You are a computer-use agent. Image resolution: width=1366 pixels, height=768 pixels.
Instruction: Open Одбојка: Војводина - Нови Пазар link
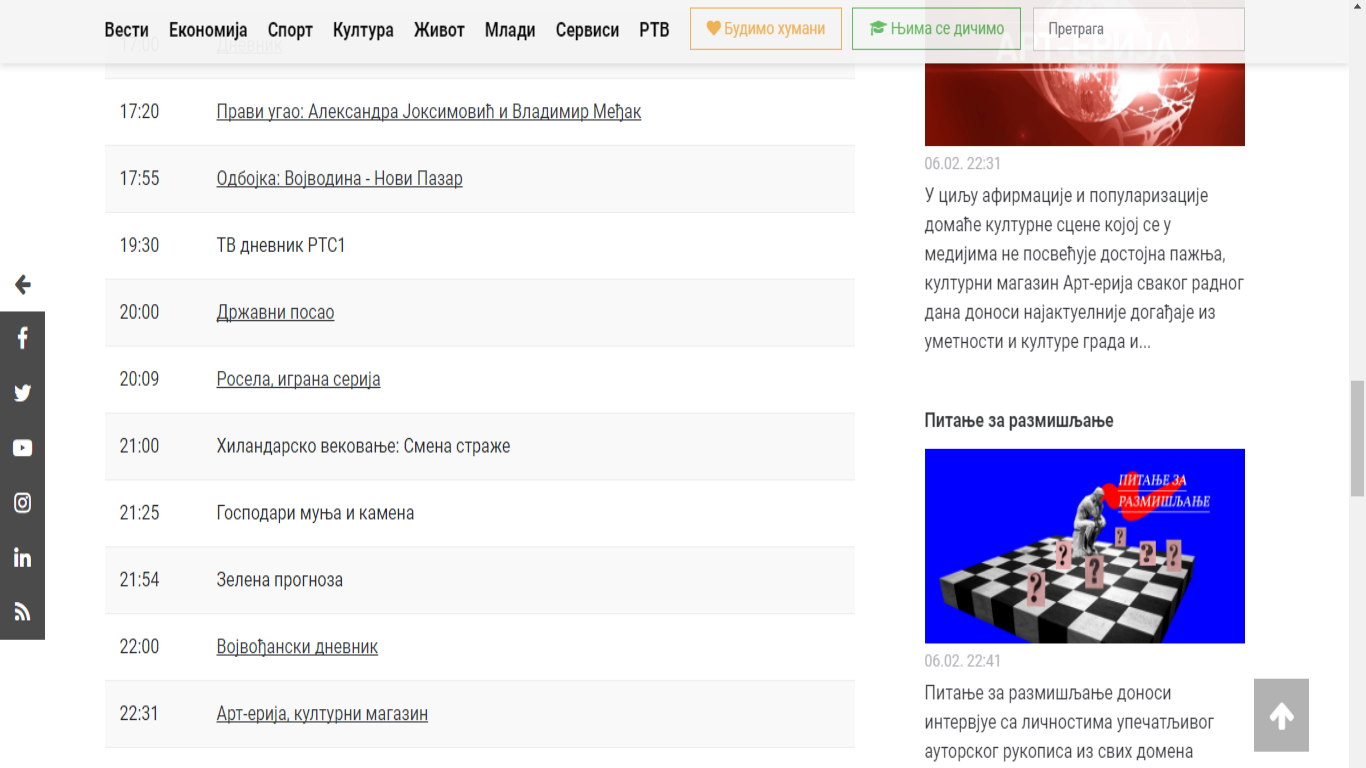[339, 178]
